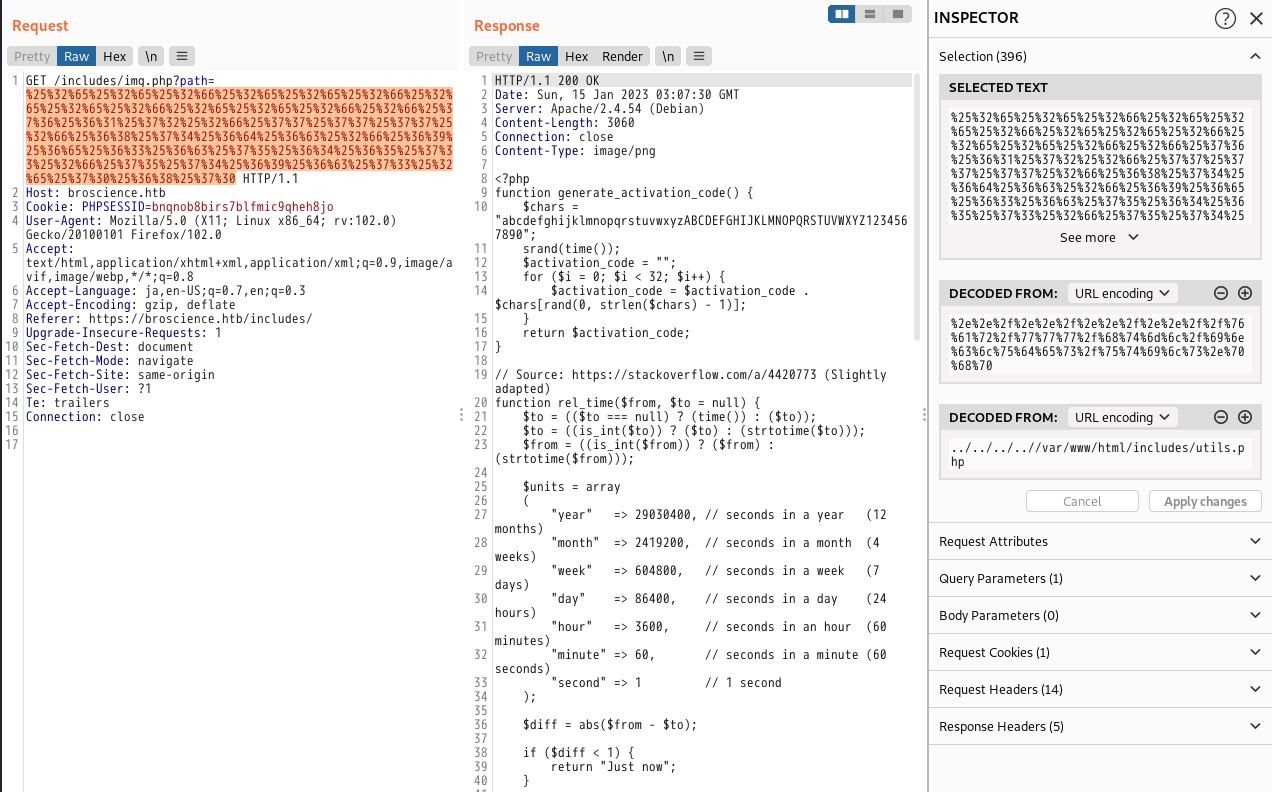1272x792 pixels.
Task: Toggle non-printable characters in the Response pane
Action: pyautogui.click(x=668, y=56)
